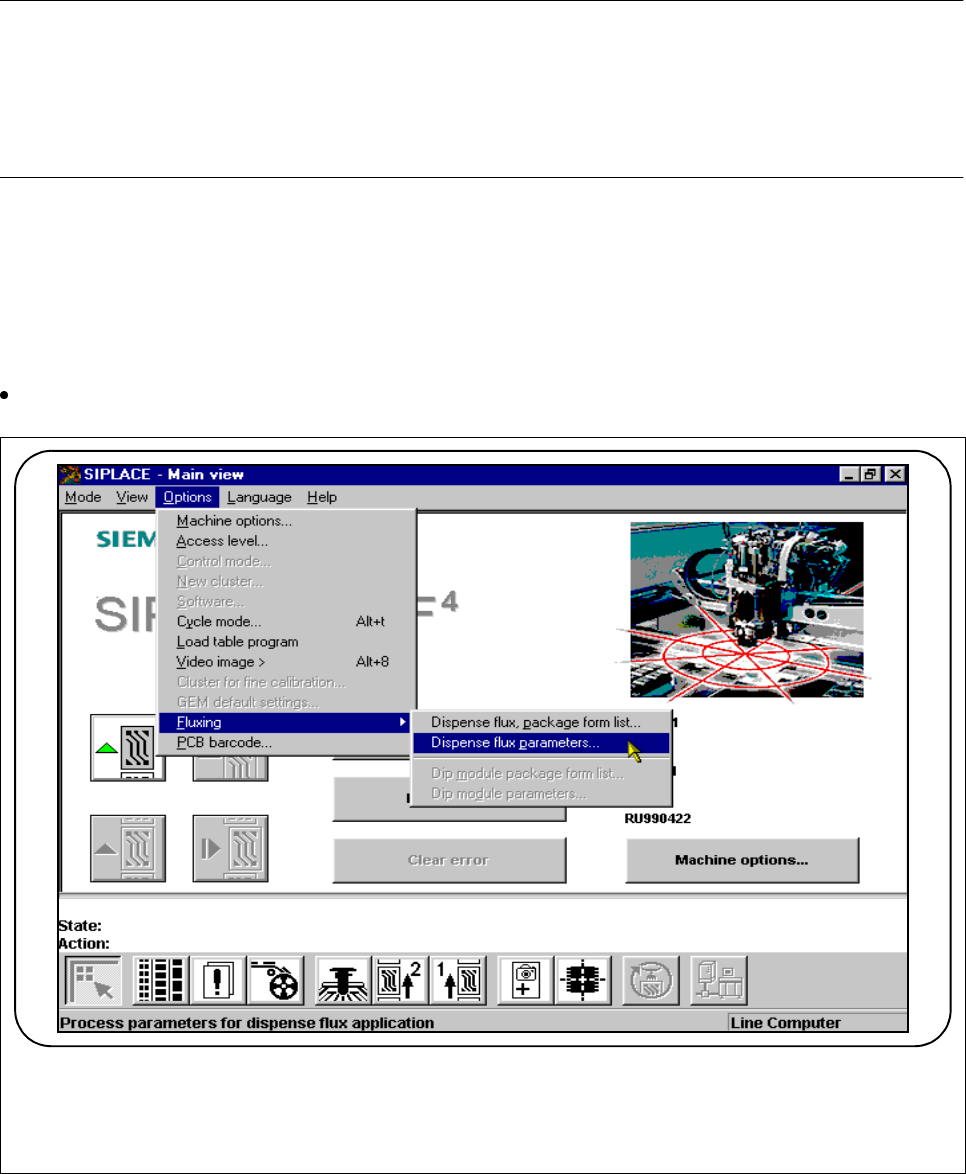This screenshot has width=966, height=1174.
Task: Open the Language menu
Action: (x=259, y=497)
